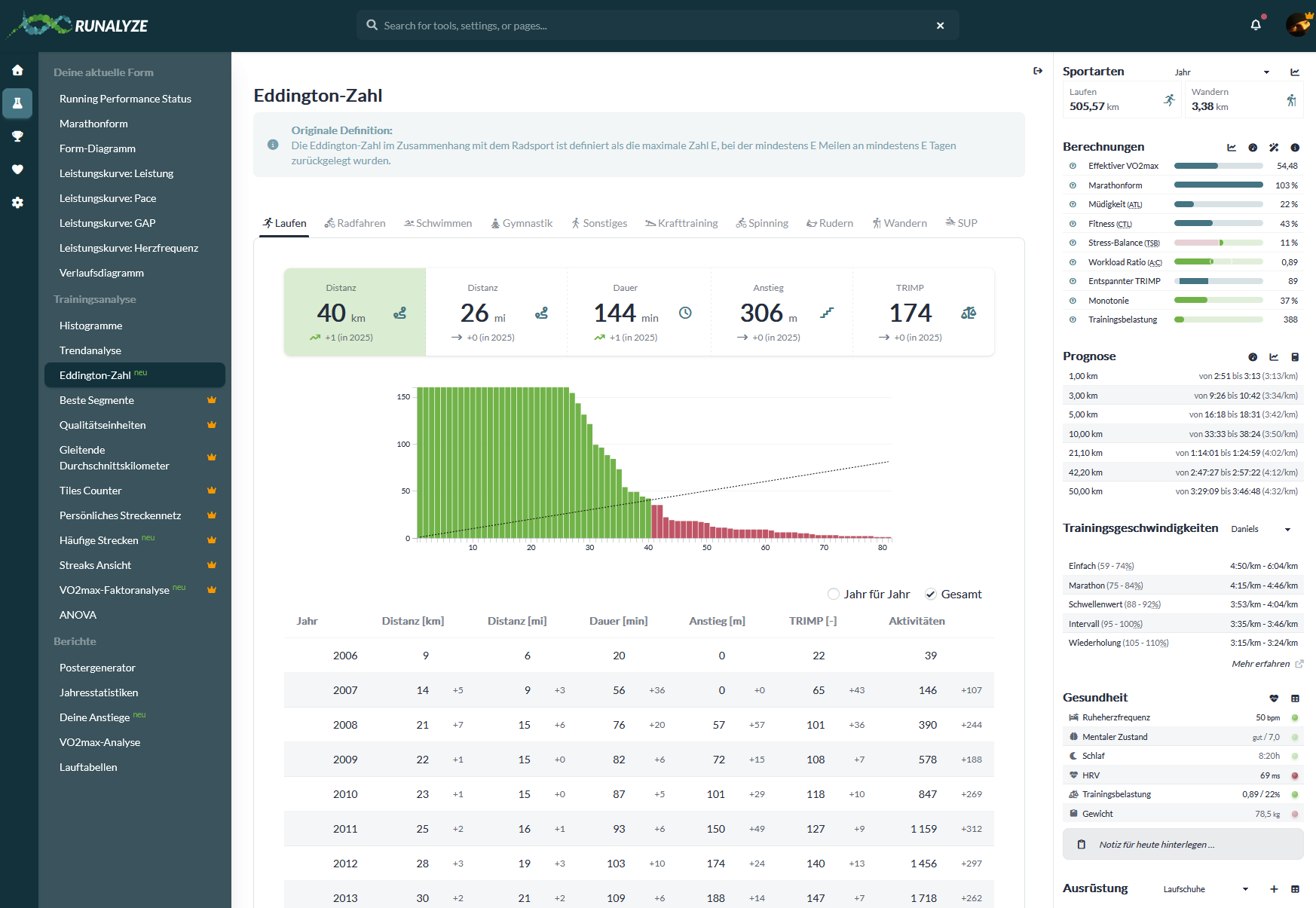Open Trendanalyse in the sidebar
The width and height of the screenshot is (1316, 908).
(90, 350)
